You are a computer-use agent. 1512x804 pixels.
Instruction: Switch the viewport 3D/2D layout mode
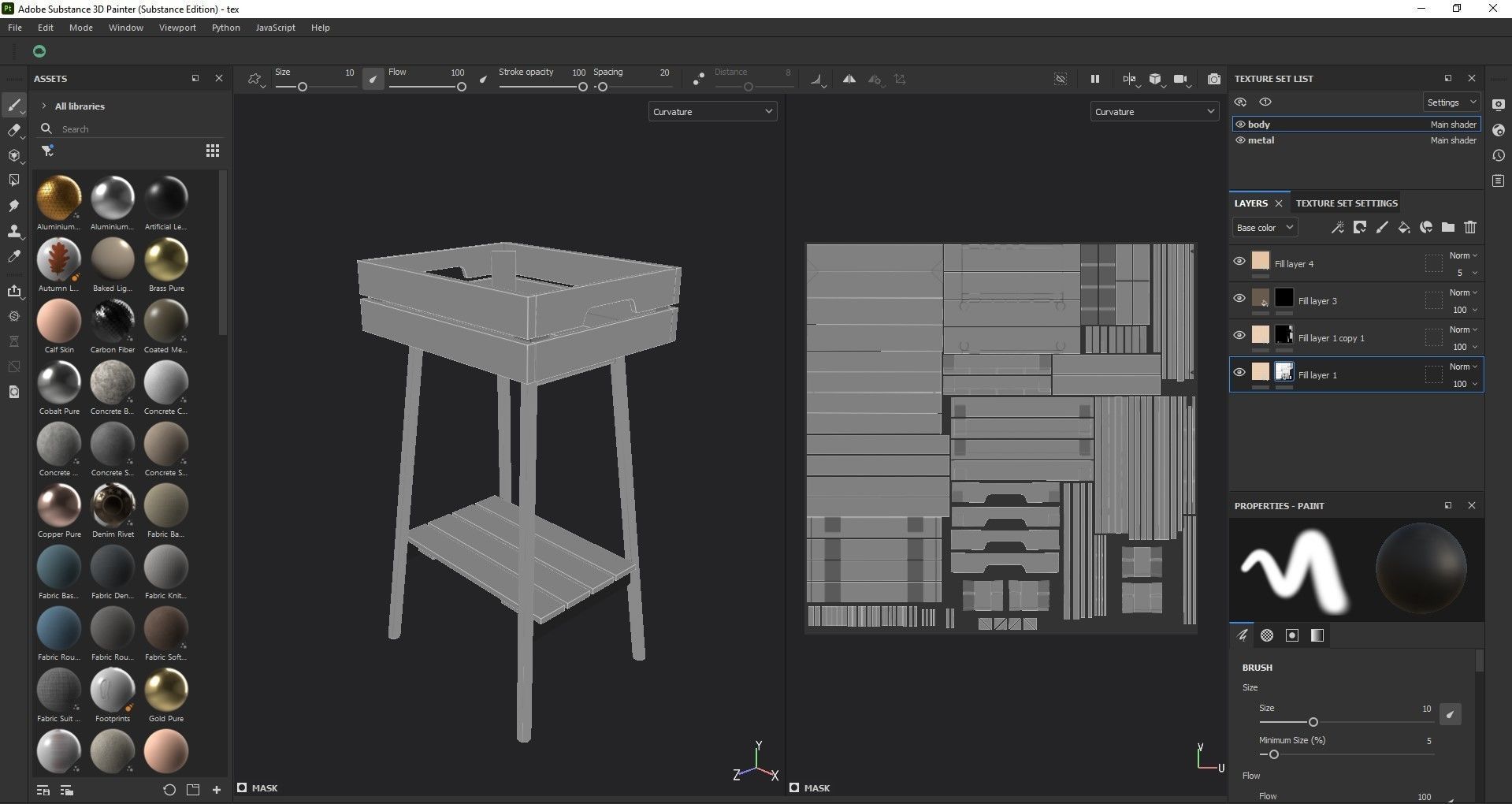coord(1129,79)
